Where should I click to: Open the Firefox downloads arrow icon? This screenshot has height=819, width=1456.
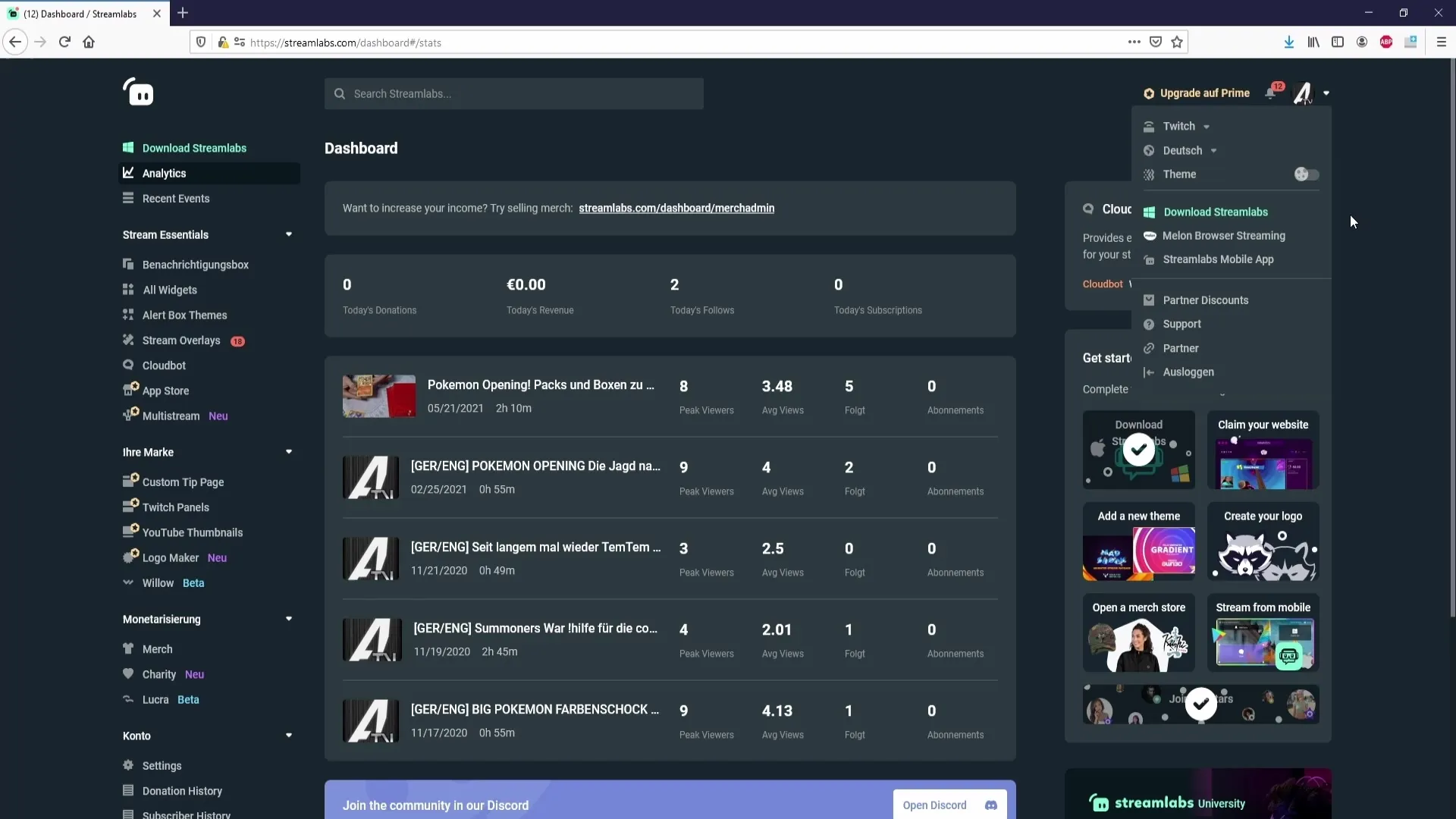1289,42
